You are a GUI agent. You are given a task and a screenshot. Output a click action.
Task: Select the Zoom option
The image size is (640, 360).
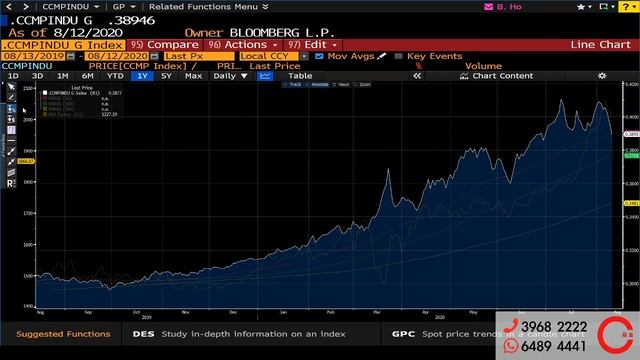pos(362,84)
